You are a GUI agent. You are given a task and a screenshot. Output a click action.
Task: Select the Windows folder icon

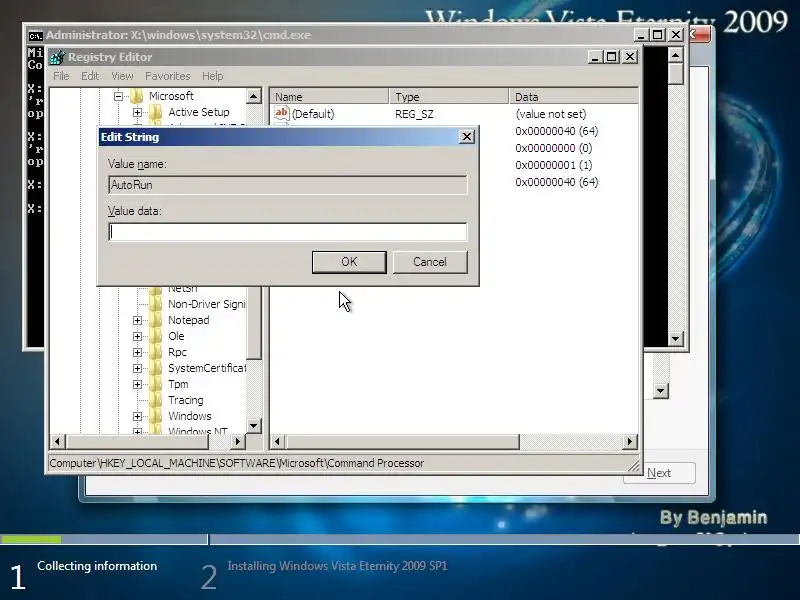[156, 416]
